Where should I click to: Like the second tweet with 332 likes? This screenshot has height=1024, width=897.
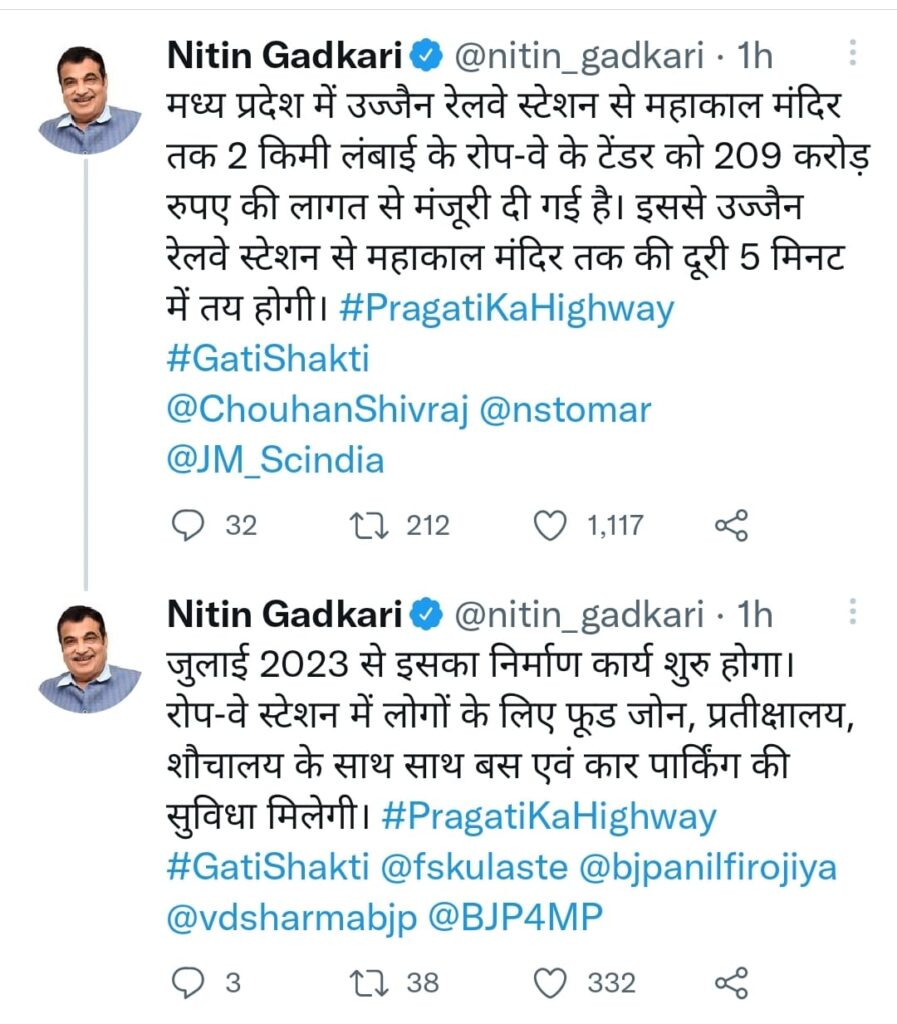pyautogui.click(x=552, y=983)
